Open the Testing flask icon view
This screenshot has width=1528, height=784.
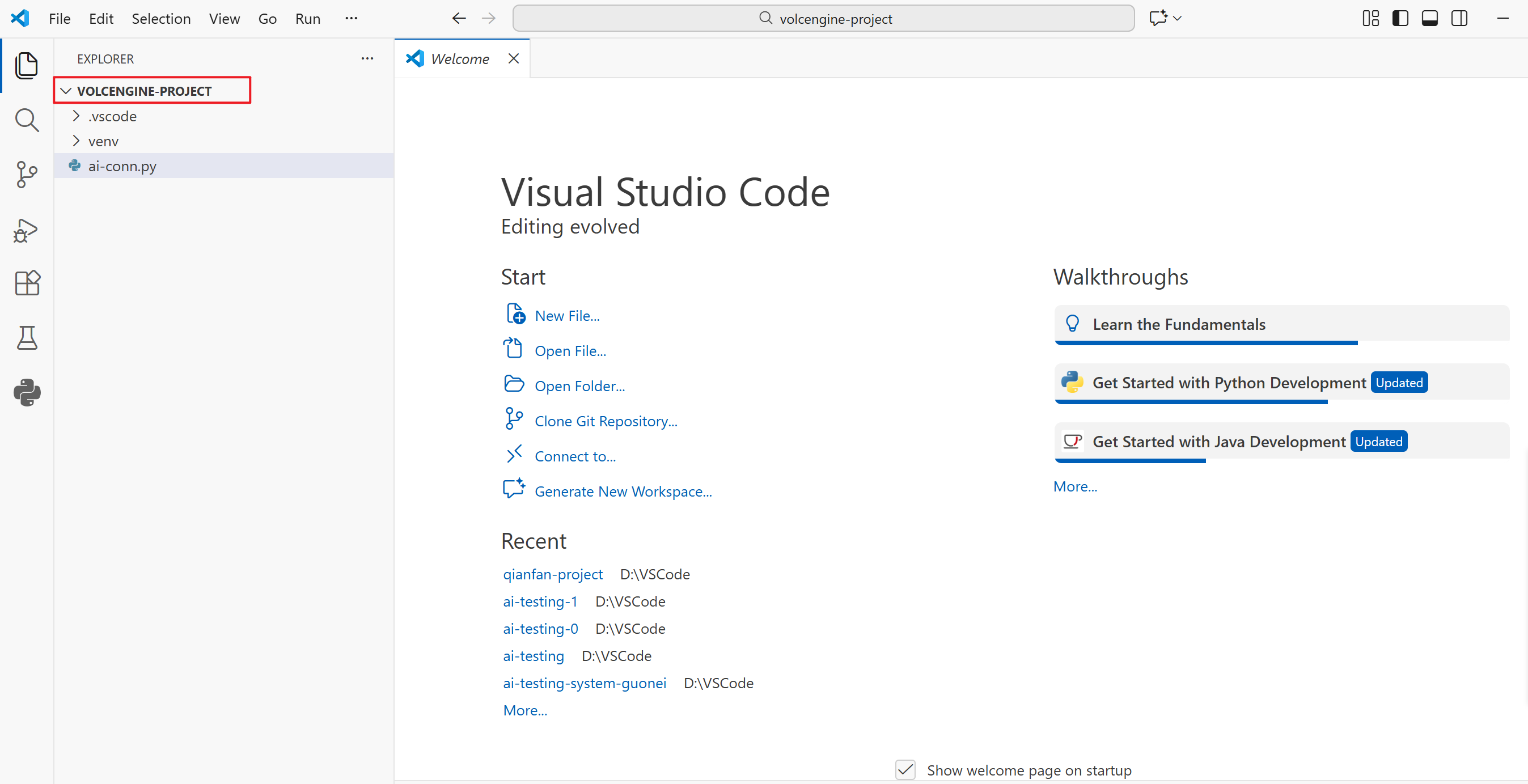pyautogui.click(x=27, y=337)
